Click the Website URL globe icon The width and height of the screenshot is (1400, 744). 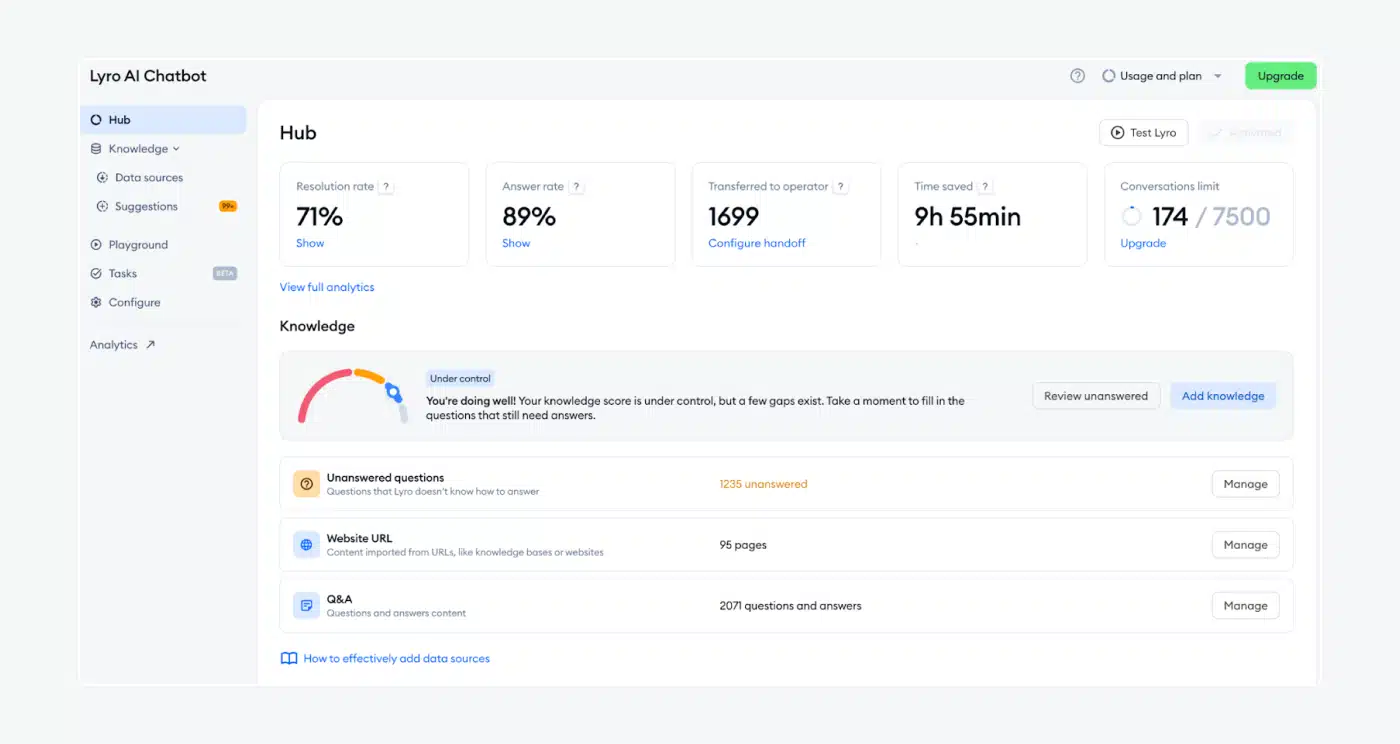(x=306, y=545)
